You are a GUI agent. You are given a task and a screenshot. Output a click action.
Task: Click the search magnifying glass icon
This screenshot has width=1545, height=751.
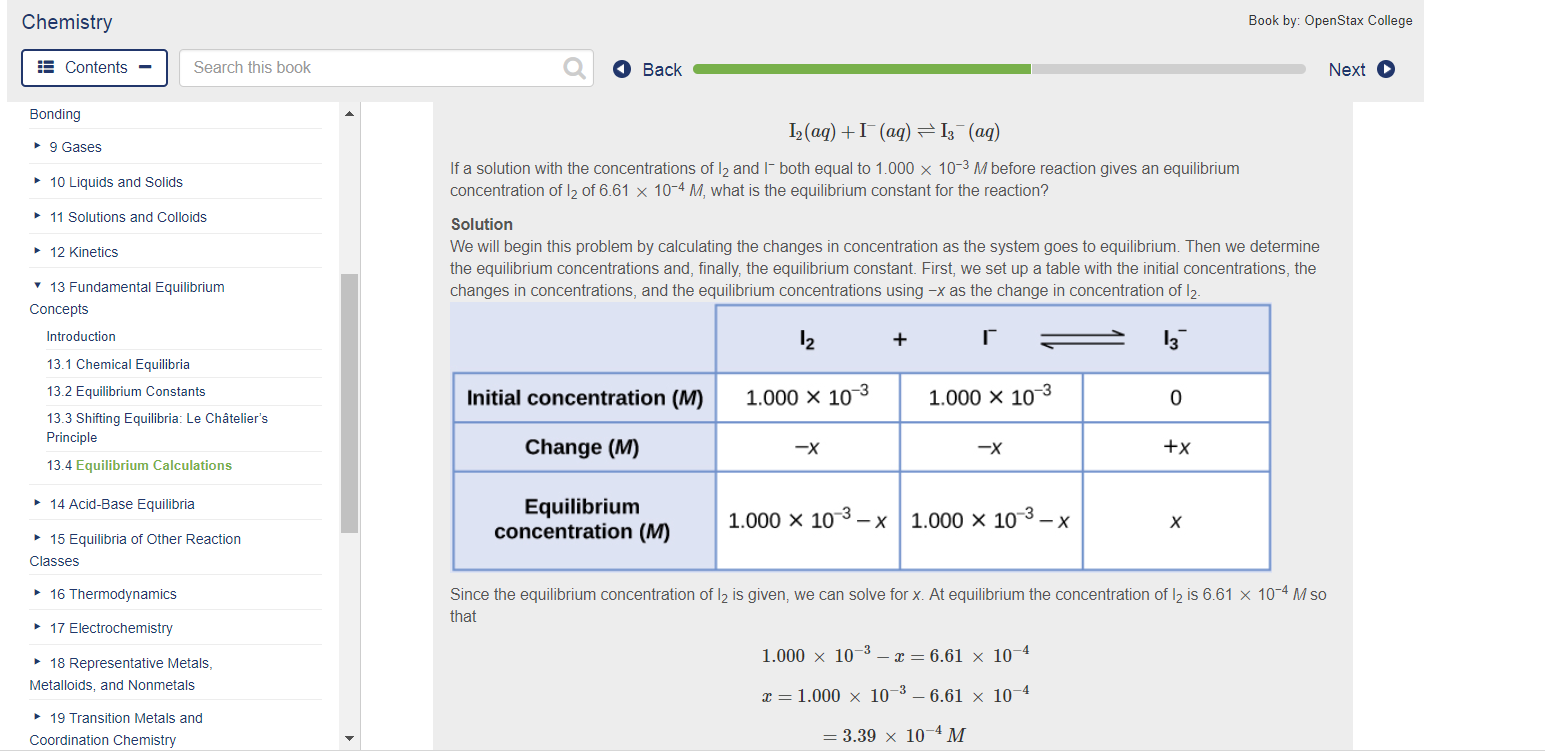(573, 67)
